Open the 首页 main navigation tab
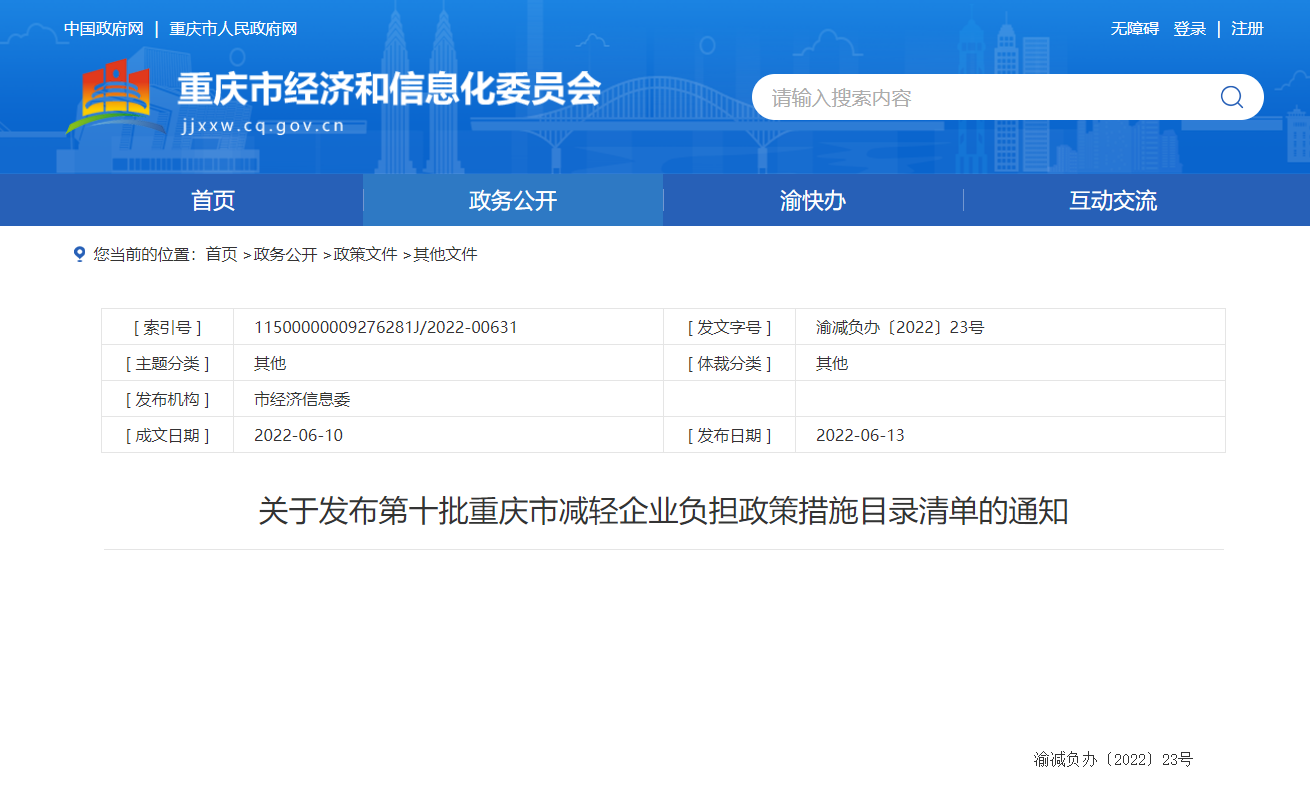1310x790 pixels. coord(213,200)
